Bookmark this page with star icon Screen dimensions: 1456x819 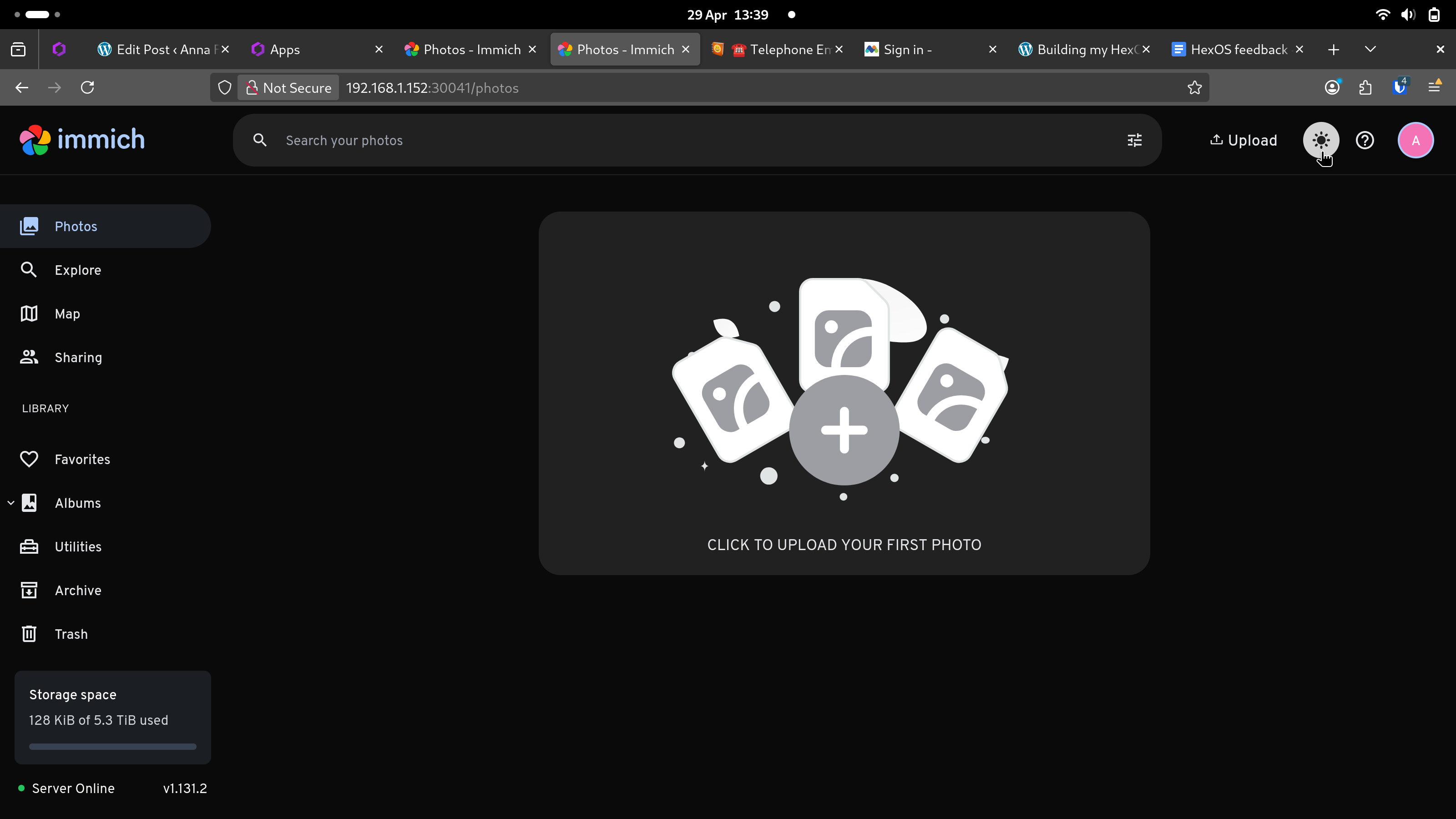[1194, 88]
